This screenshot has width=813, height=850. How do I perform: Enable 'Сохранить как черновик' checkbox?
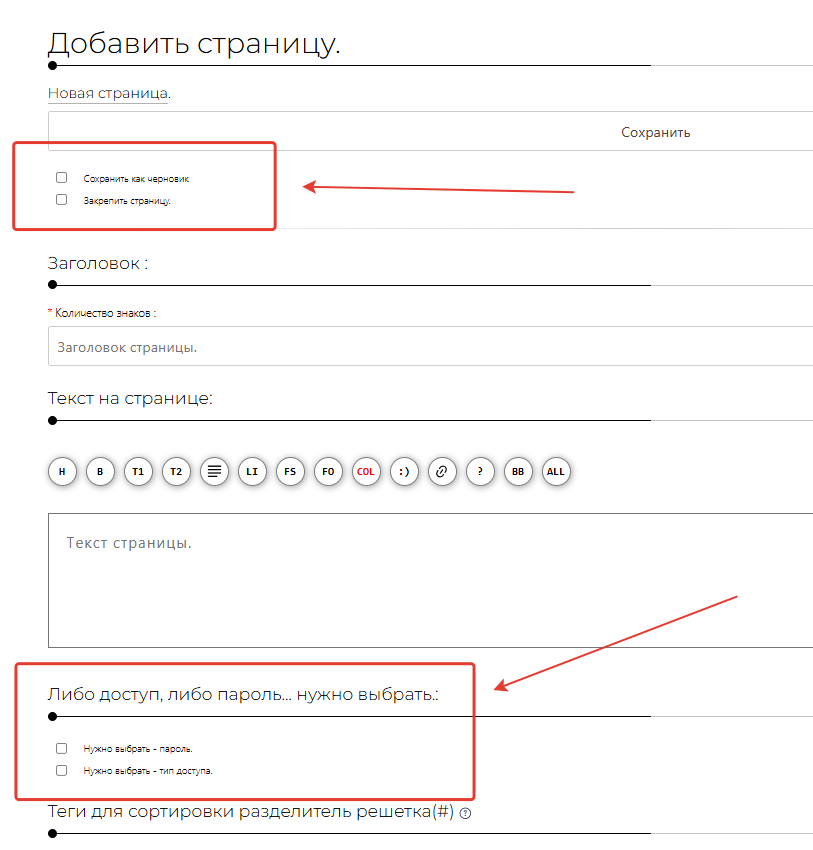point(62,178)
